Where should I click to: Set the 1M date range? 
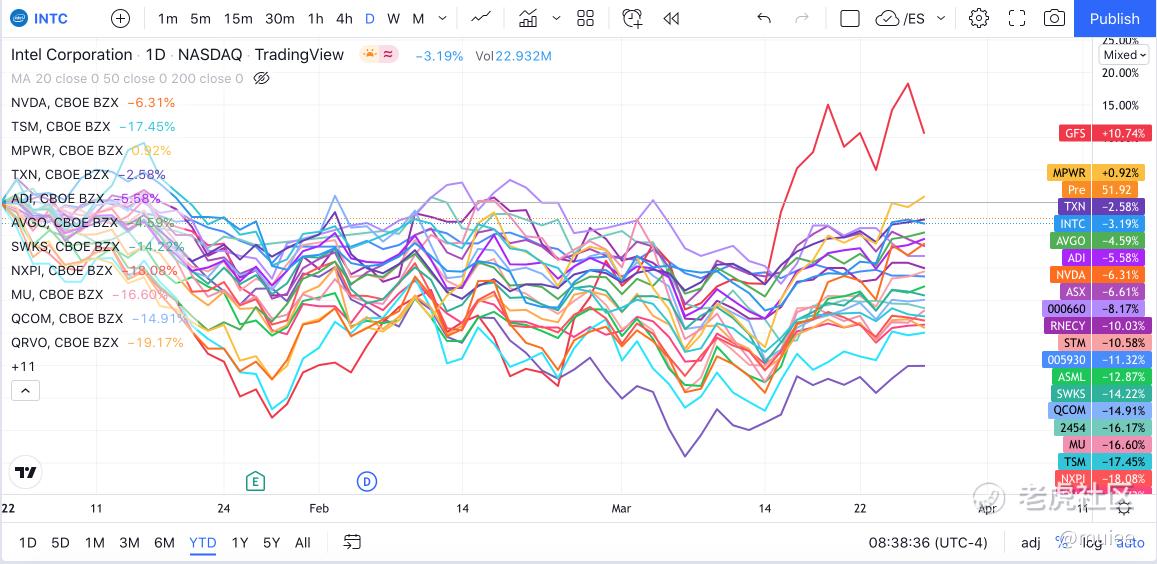coord(94,543)
